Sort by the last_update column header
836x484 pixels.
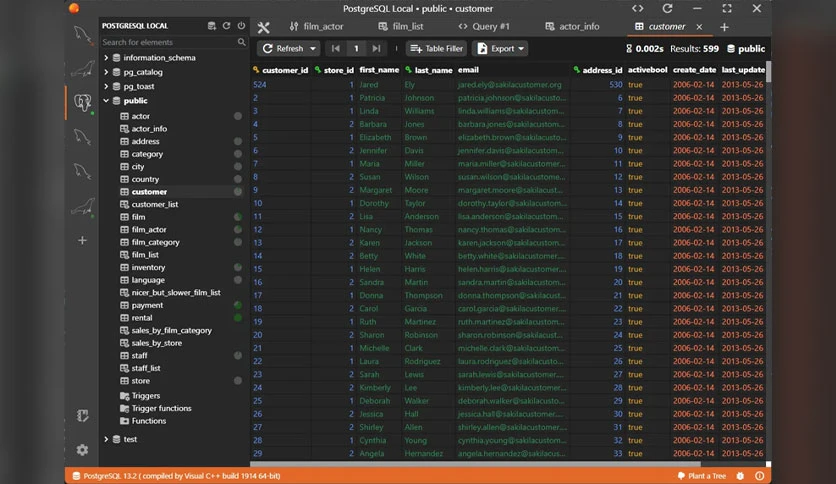pos(743,70)
